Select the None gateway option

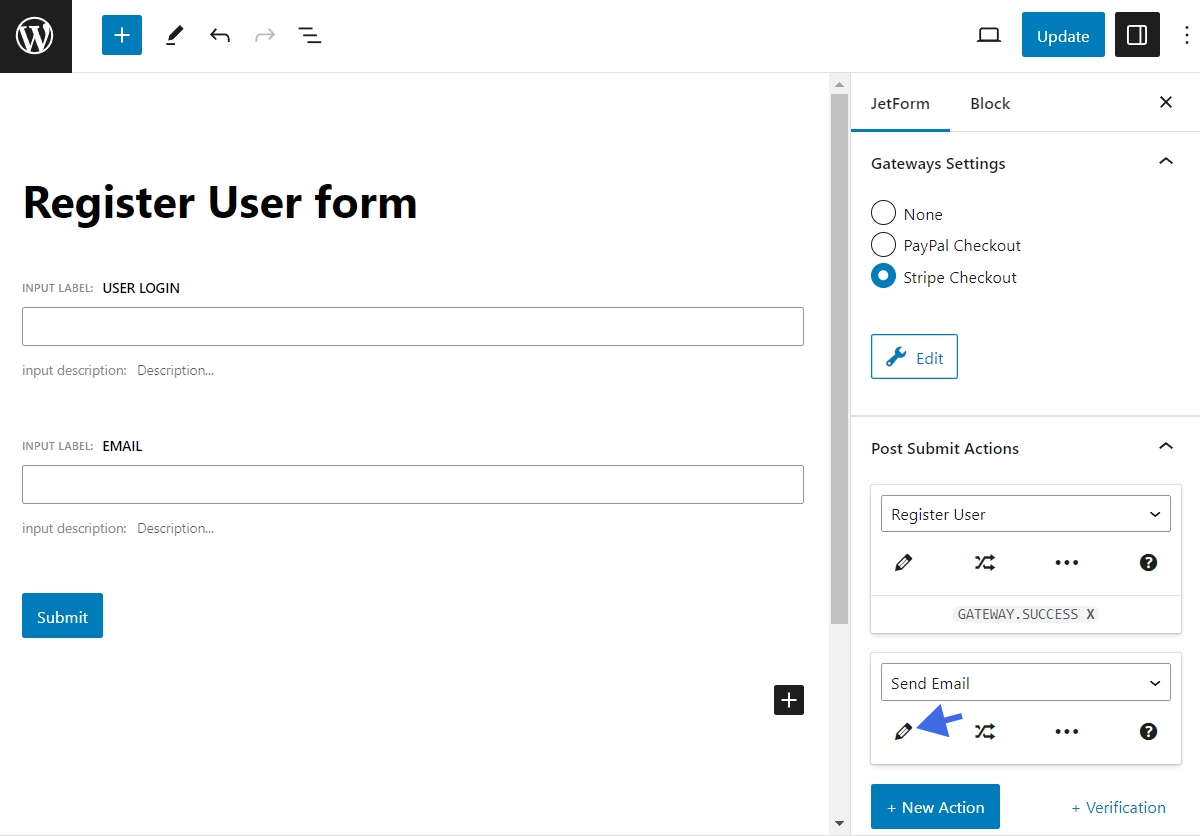click(x=883, y=213)
